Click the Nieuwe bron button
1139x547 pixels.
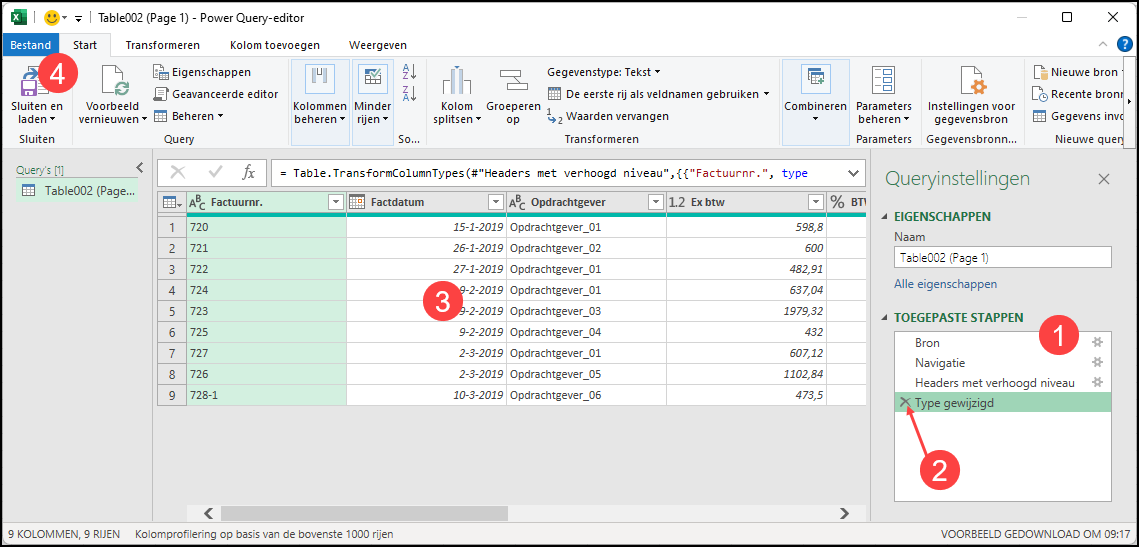(1077, 72)
